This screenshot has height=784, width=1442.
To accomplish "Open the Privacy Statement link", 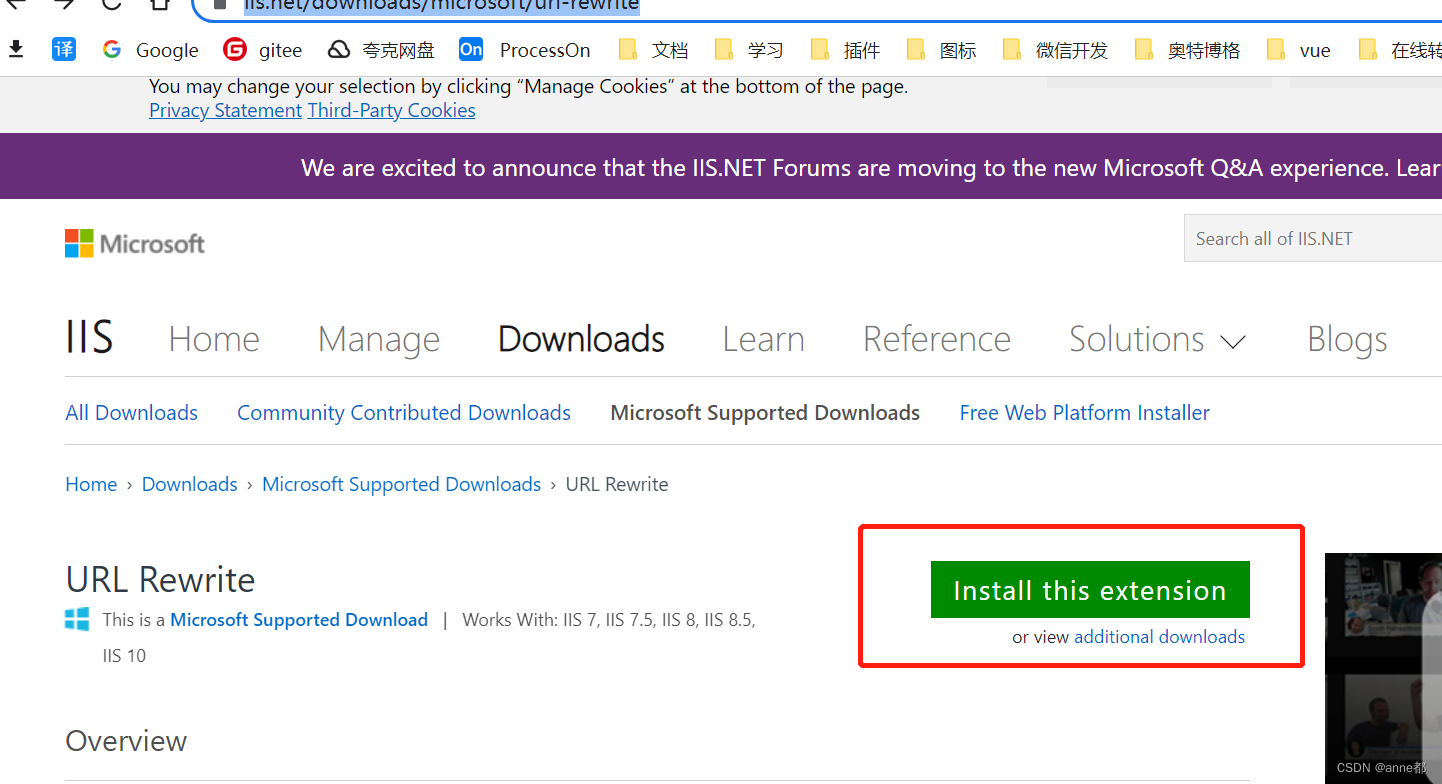I will point(225,110).
